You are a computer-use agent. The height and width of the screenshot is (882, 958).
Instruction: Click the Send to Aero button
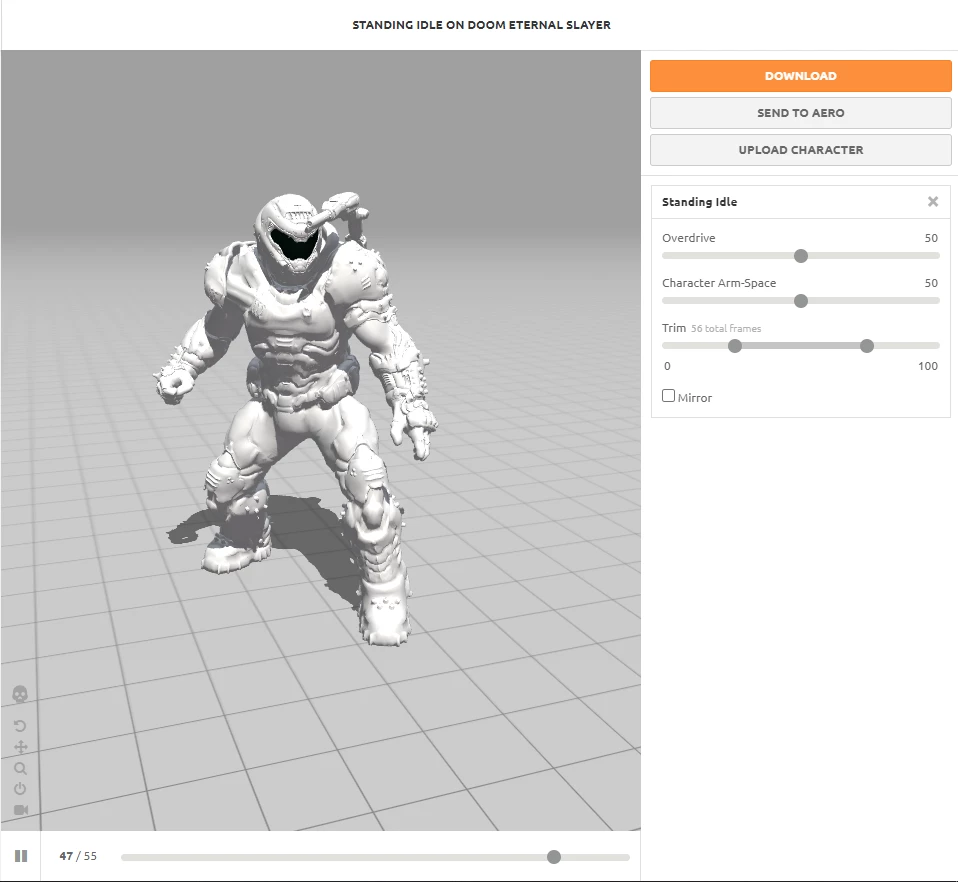point(800,113)
